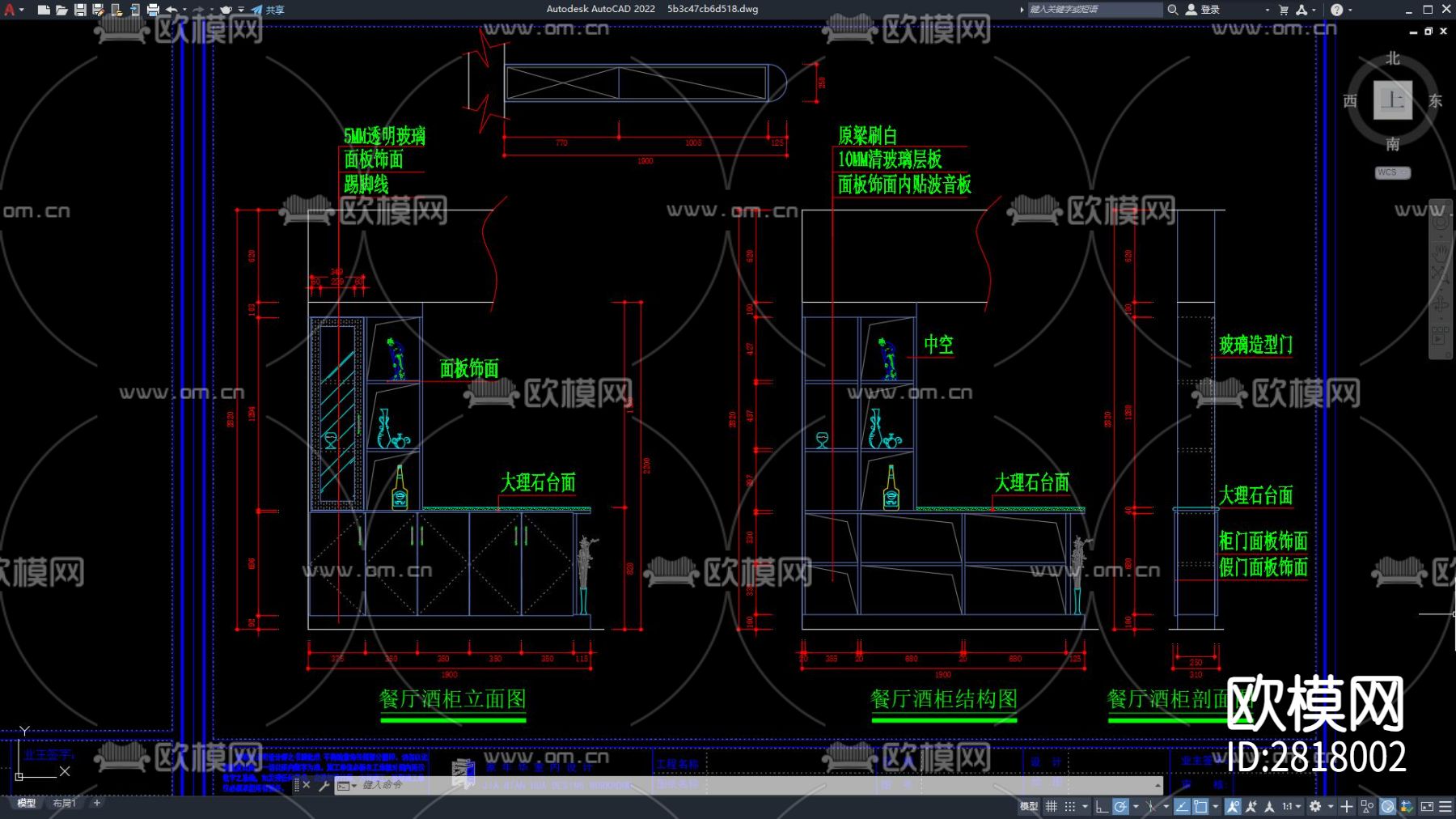
Task: Toggle the drawing grid display
Action: 1051,806
